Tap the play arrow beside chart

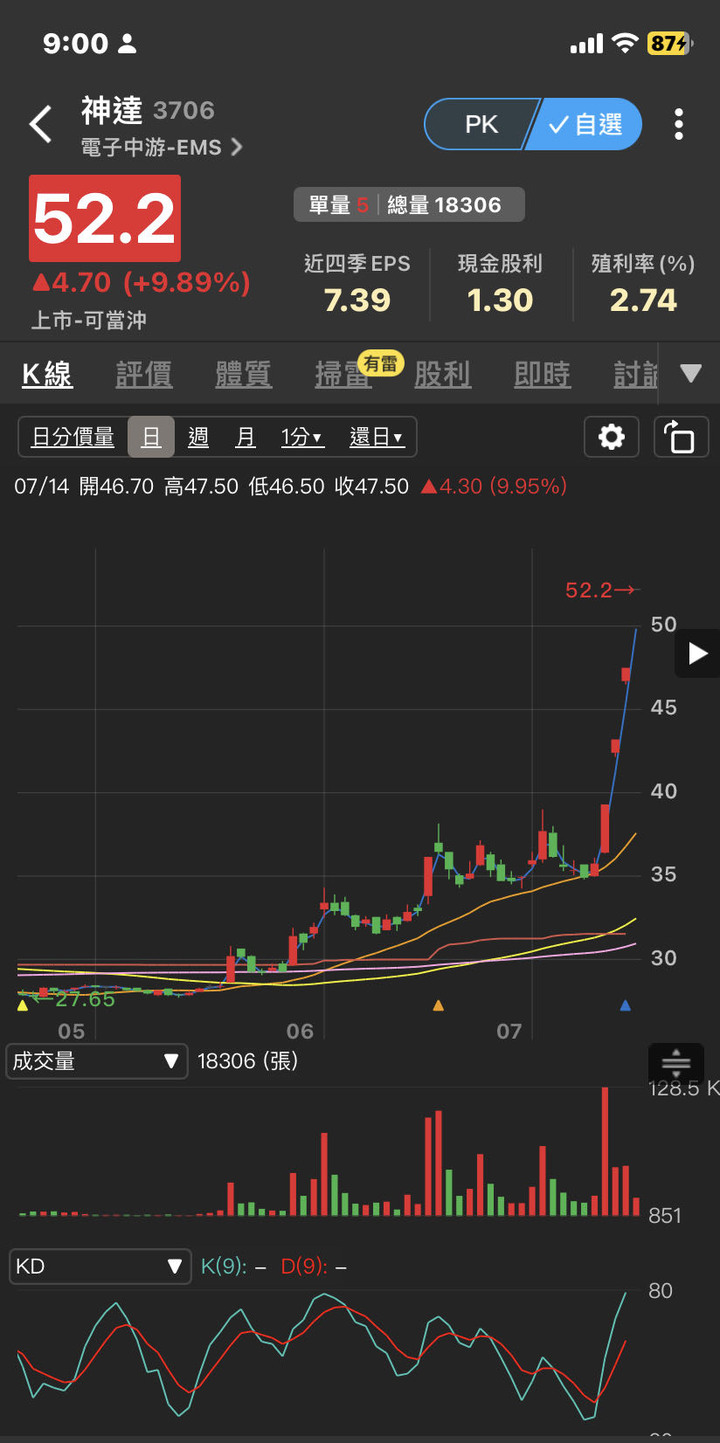click(x=698, y=654)
